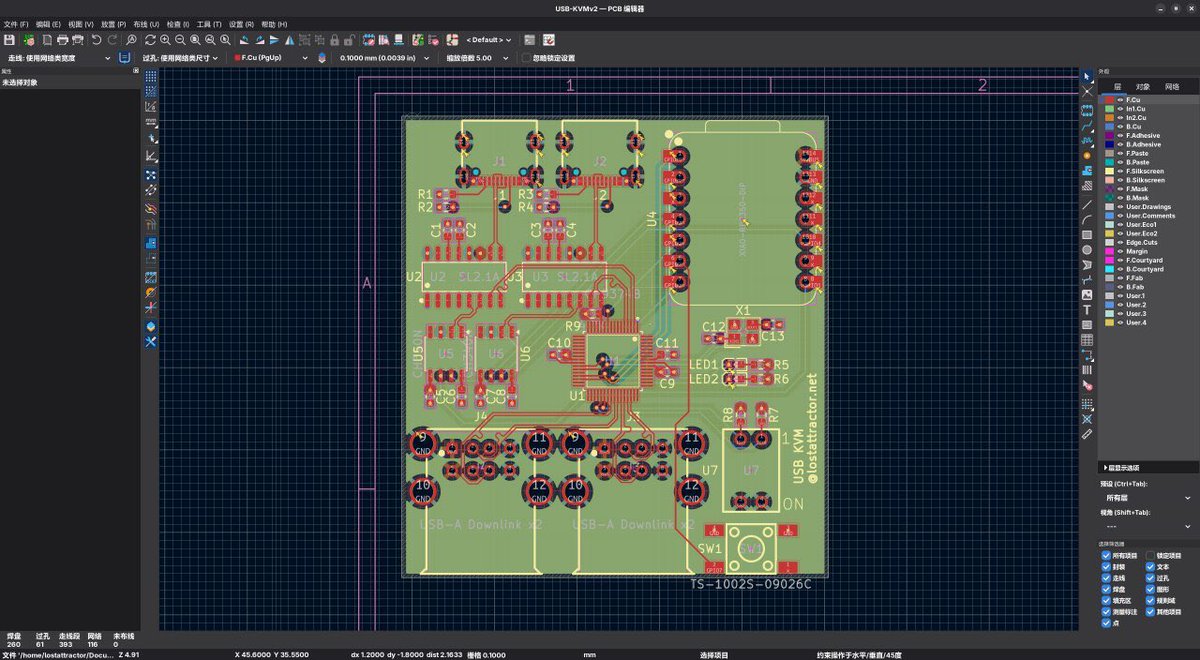
Task: Toggle visibility eye of Edge.Cuts layer
Action: 1119,242
